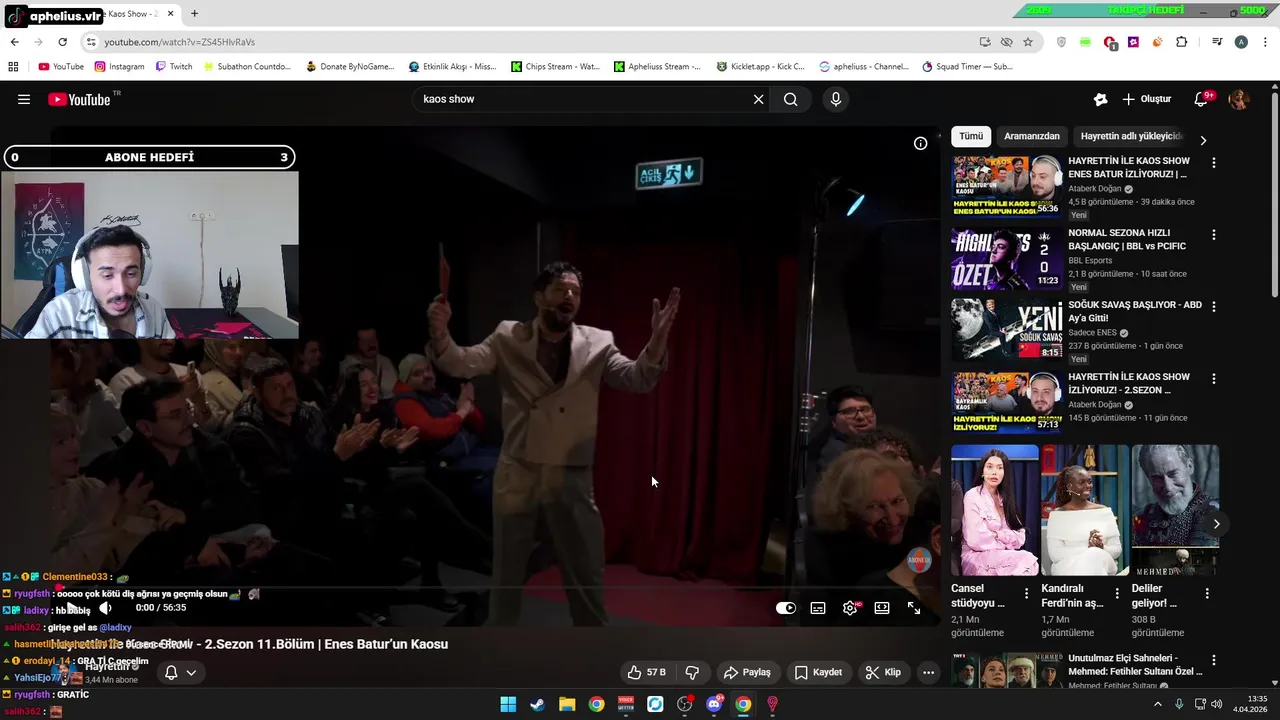The height and width of the screenshot is (720, 1280).
Task: Open Discord from taskbar
Action: (714, 704)
